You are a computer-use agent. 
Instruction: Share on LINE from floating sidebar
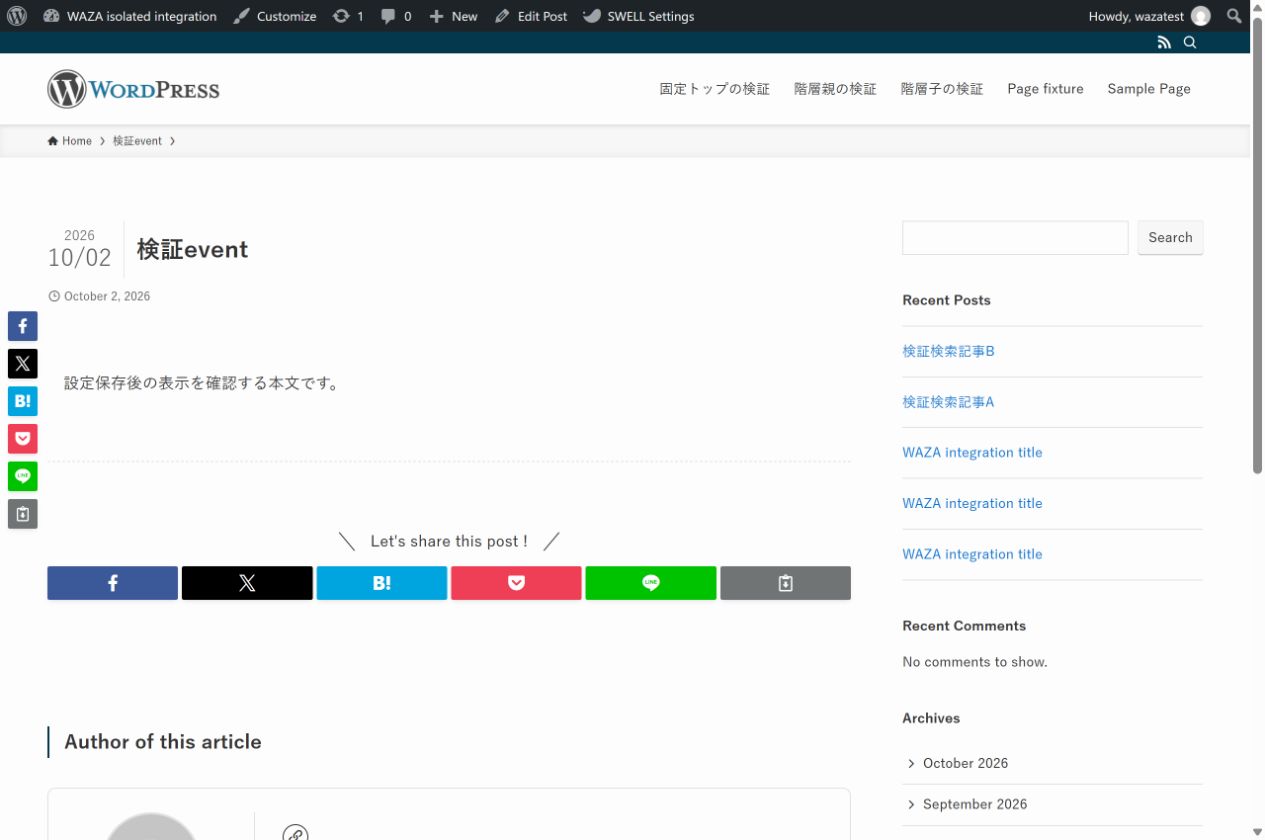pyautogui.click(x=23, y=476)
